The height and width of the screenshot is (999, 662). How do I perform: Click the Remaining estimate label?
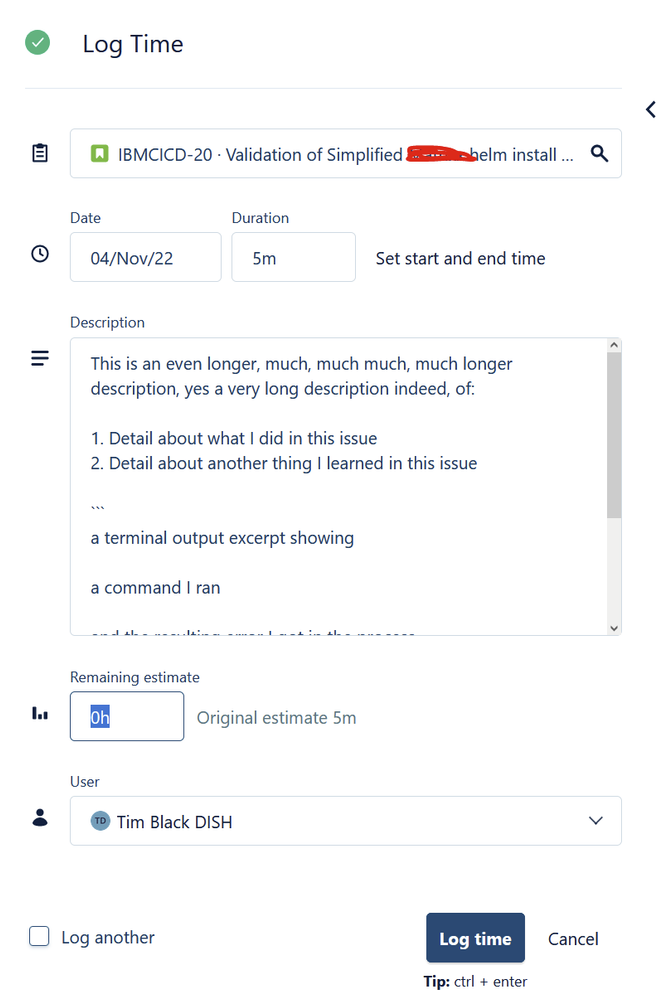point(134,677)
